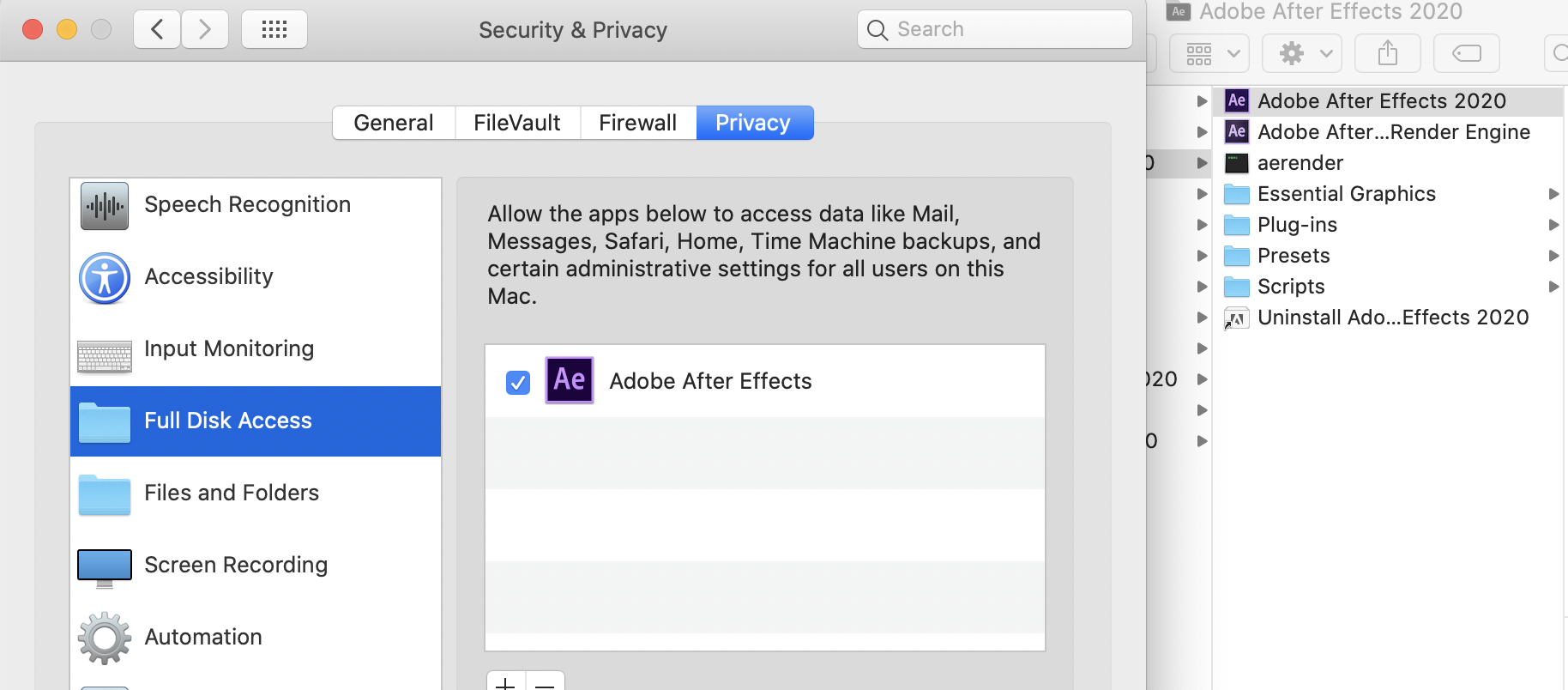Click the Security & Privacy search field
The image size is (1568, 690).
pos(994,28)
